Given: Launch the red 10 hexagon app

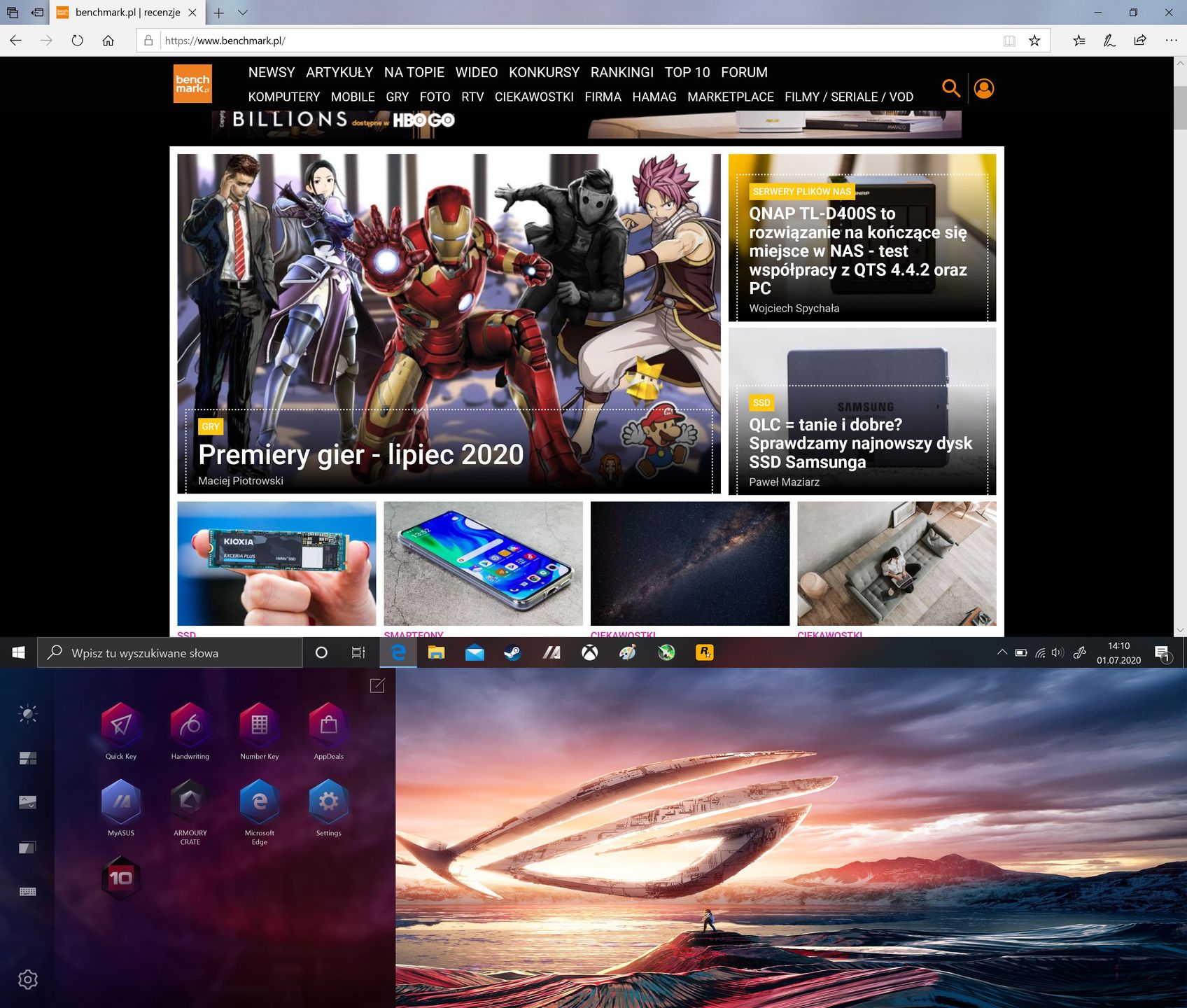Looking at the screenshot, I should (x=121, y=878).
